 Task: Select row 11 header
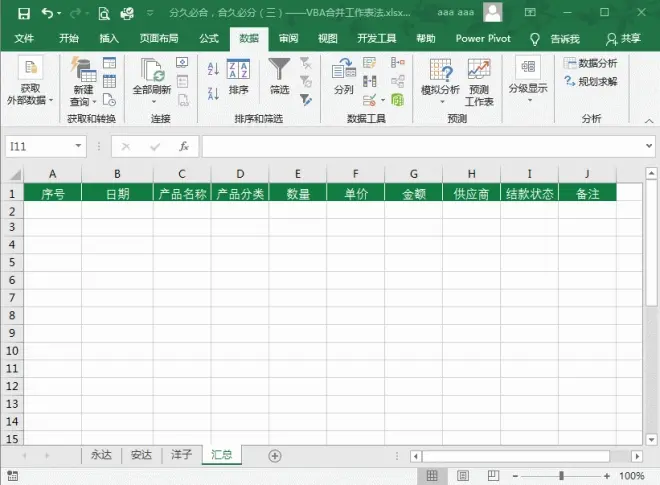point(12,369)
